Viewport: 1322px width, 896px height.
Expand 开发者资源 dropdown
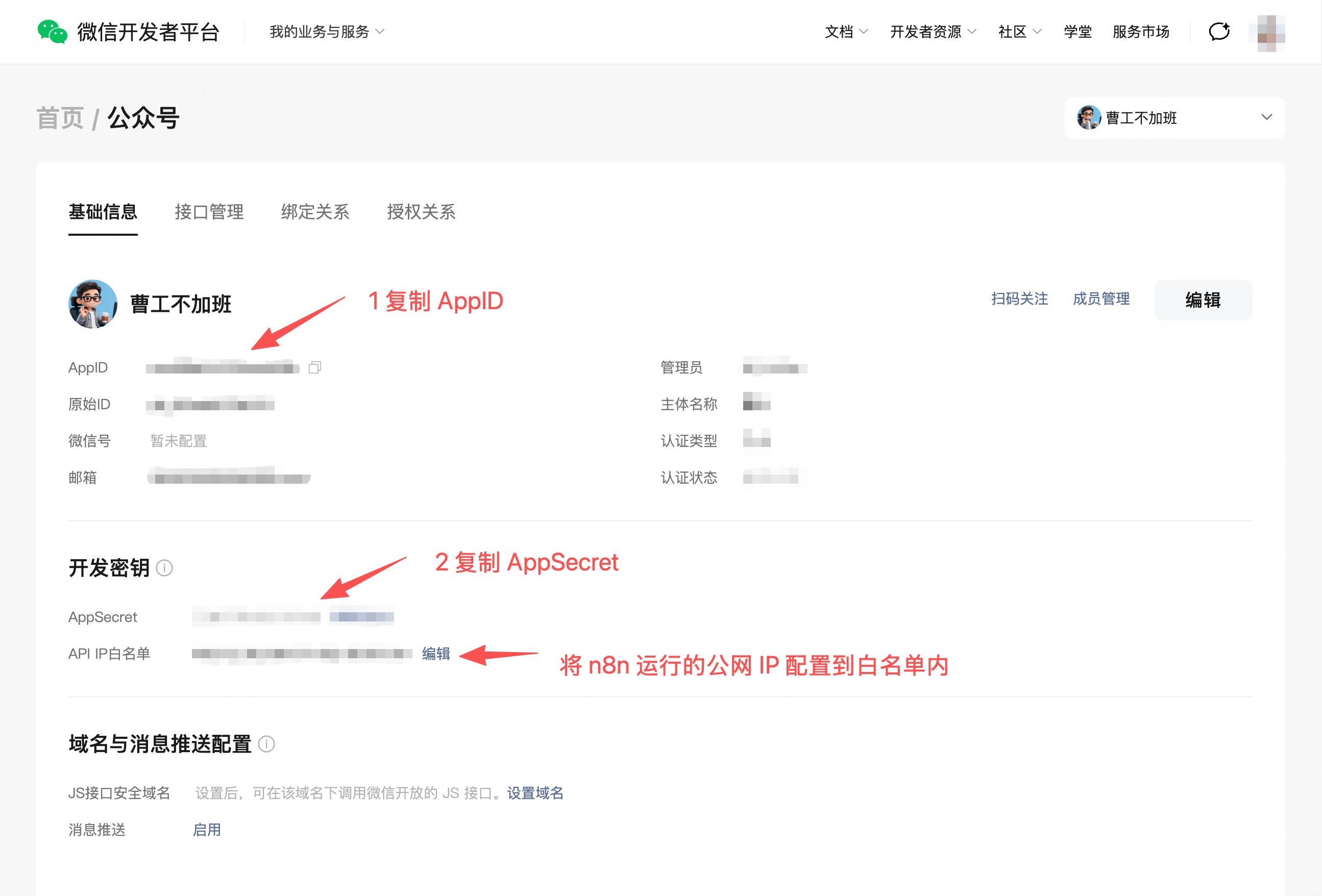(933, 32)
